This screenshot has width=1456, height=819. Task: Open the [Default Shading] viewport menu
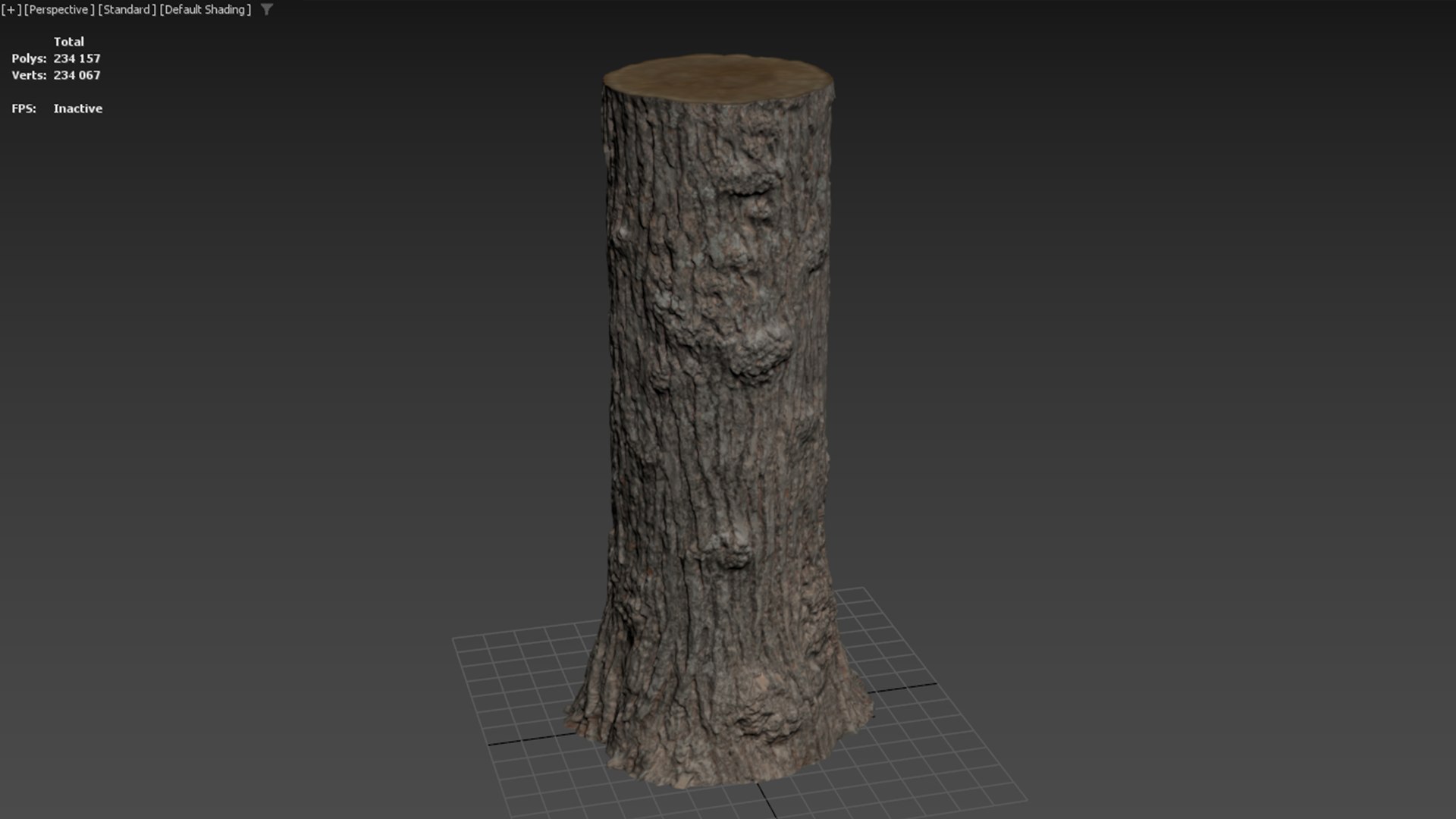(x=206, y=10)
